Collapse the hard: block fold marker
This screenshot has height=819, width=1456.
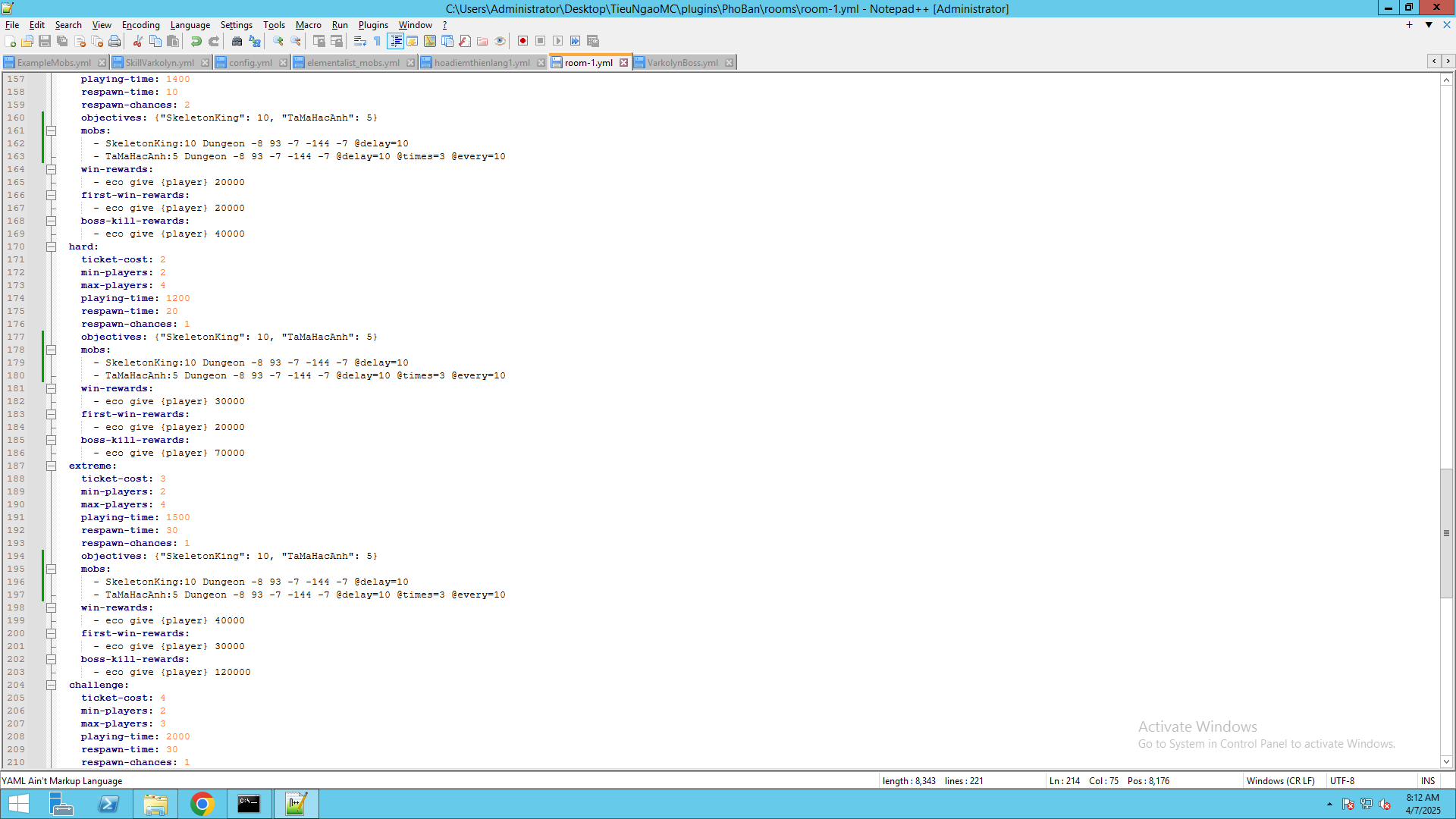[x=51, y=246]
